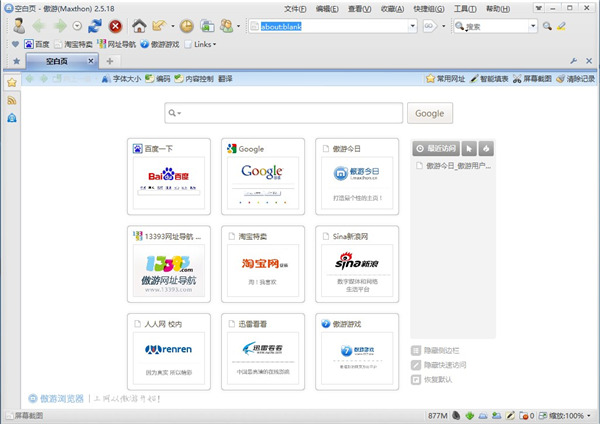Click 字体大小 font size button
This screenshot has width=600, height=424.
[121, 79]
